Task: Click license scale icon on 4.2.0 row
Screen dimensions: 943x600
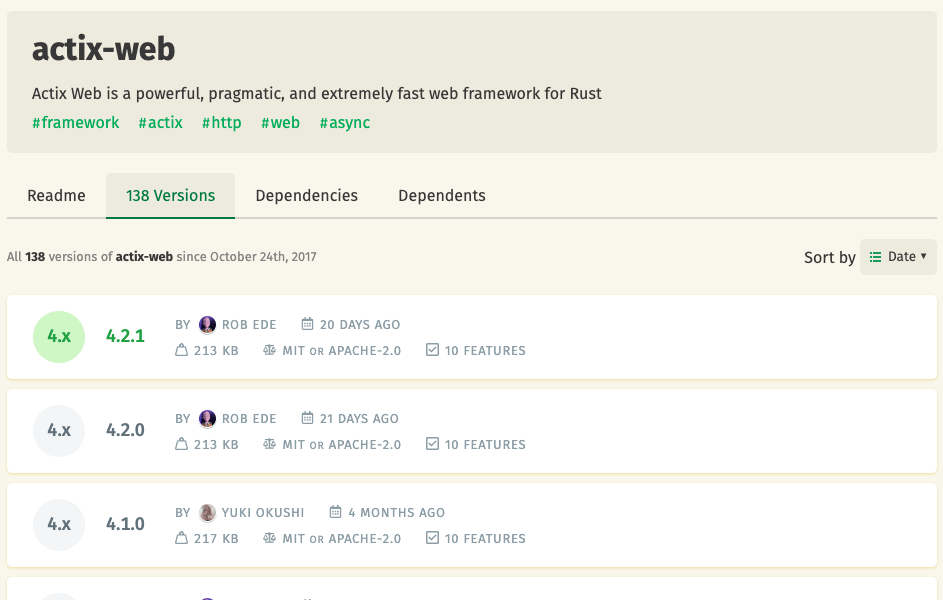Action: (x=269, y=444)
